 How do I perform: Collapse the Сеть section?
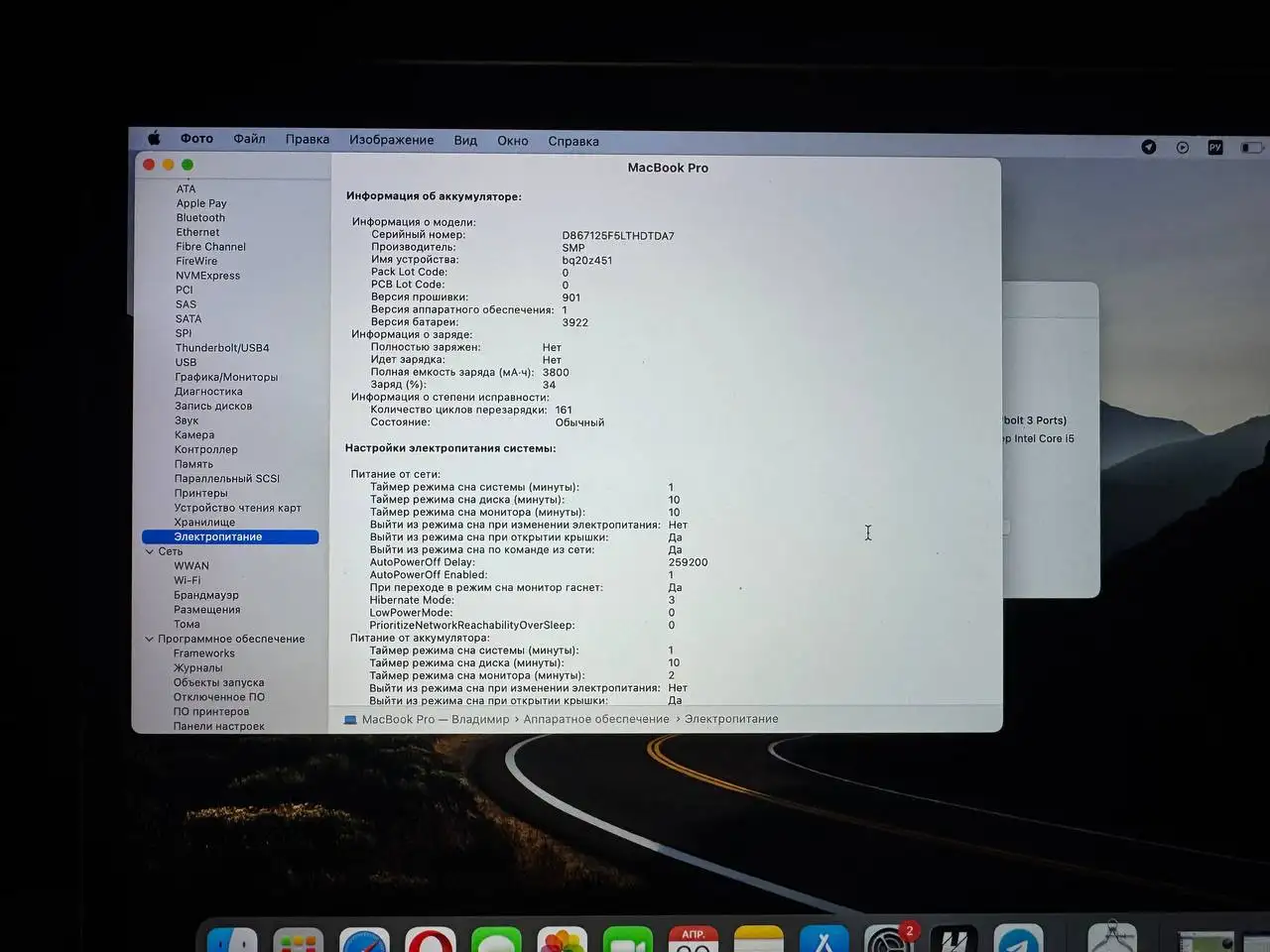pyautogui.click(x=150, y=551)
